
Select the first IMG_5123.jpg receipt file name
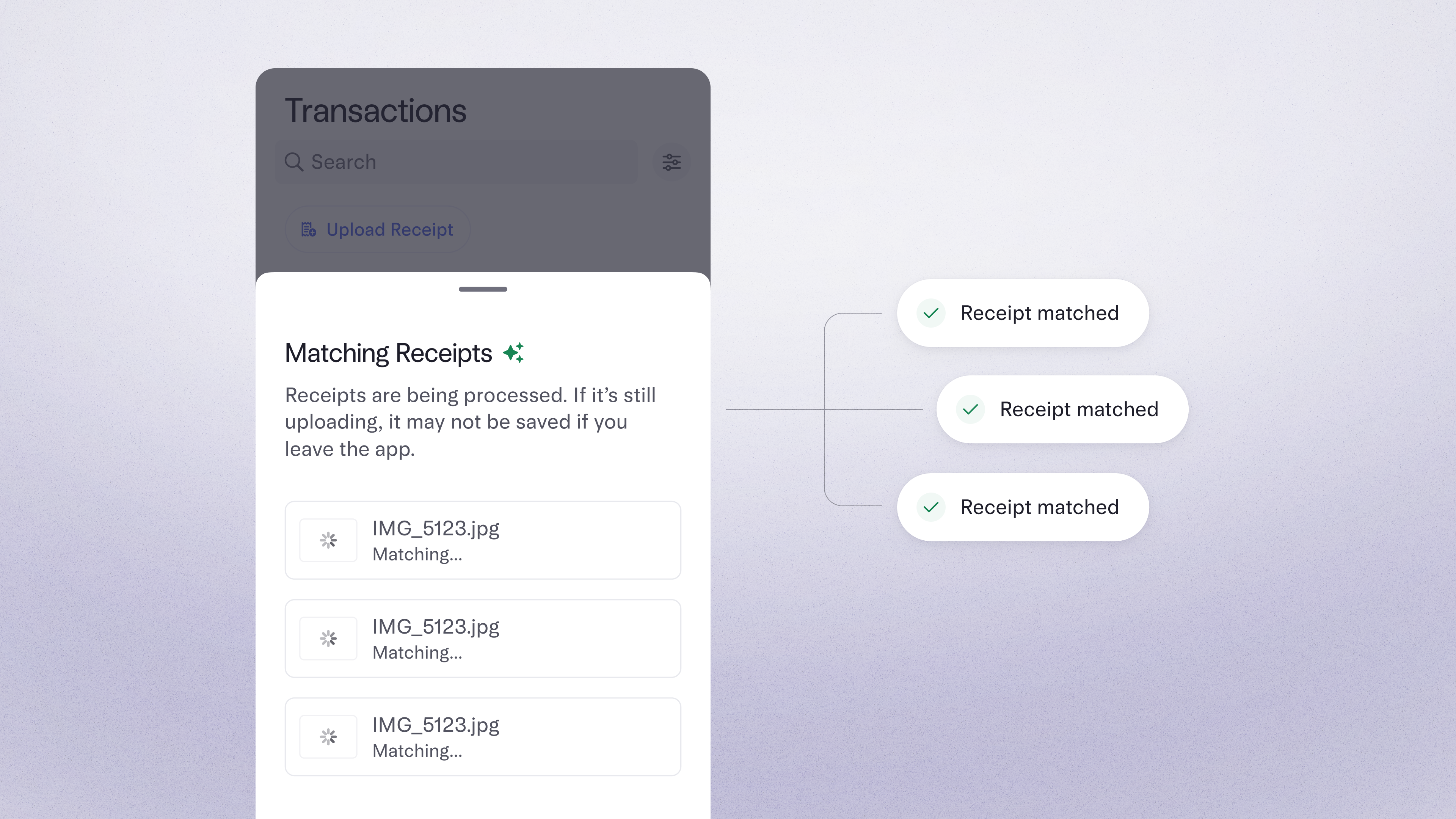pyautogui.click(x=435, y=529)
